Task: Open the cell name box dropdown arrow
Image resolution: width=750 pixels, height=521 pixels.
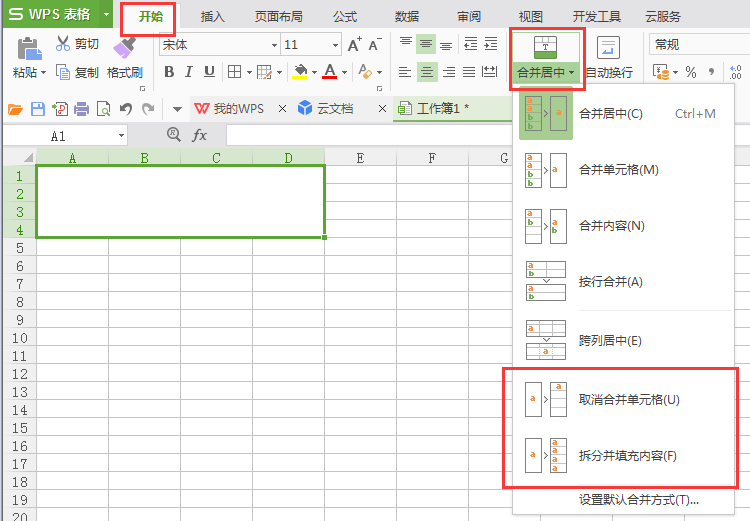Action: click(122, 136)
